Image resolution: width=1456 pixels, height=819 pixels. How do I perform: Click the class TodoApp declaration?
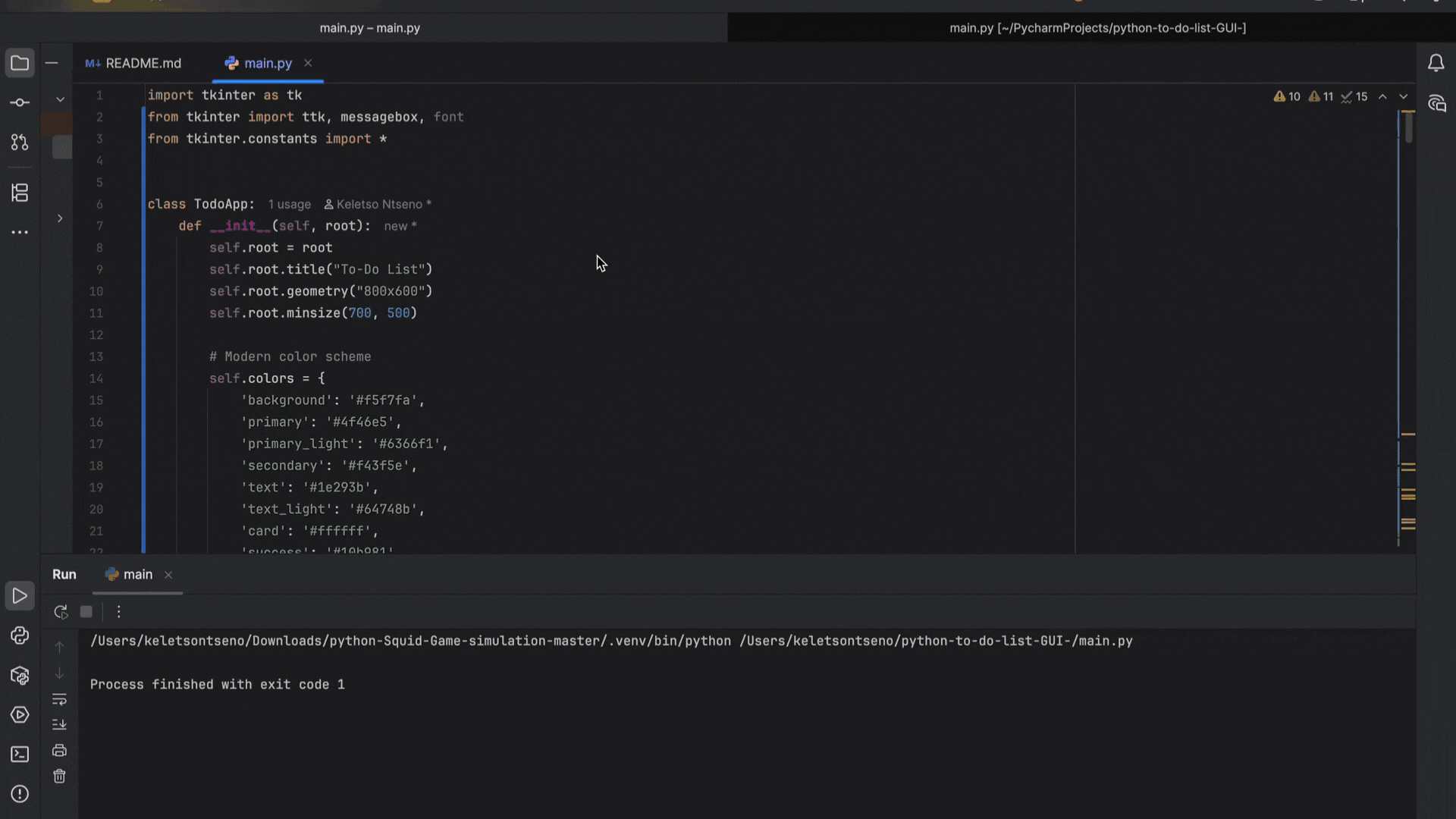point(201,205)
